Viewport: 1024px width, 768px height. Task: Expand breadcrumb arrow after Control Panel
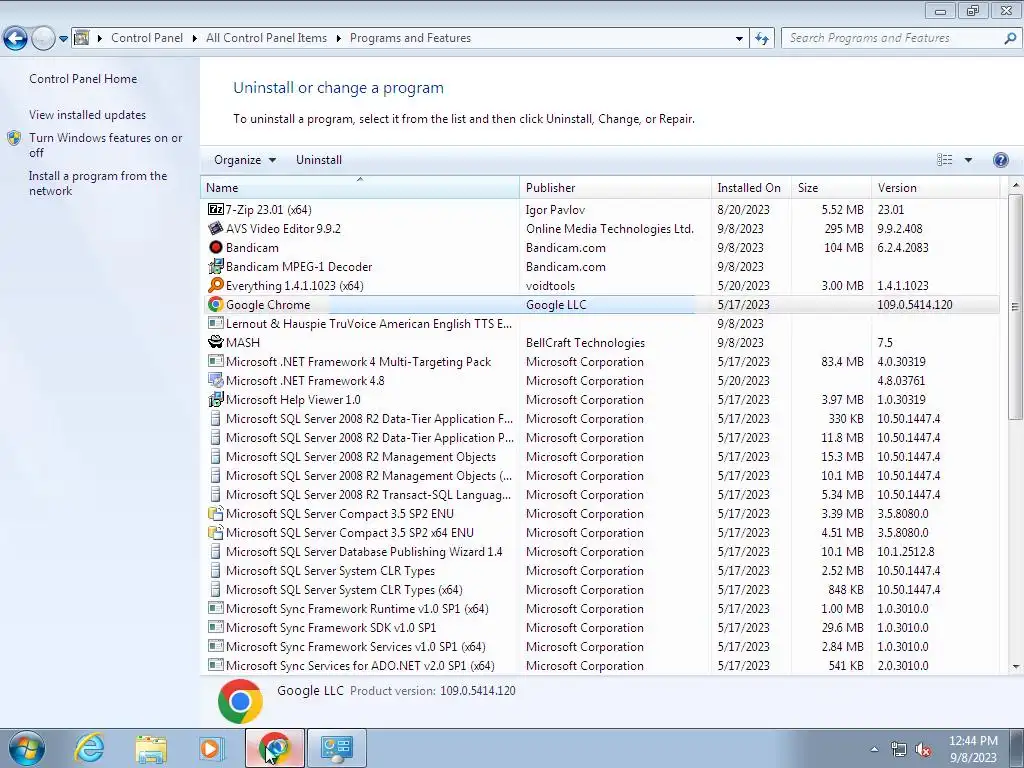pyautogui.click(x=195, y=38)
